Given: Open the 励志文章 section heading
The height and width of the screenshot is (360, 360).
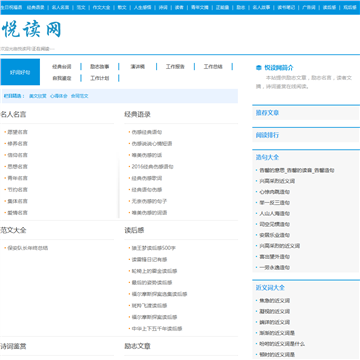Looking at the screenshot, I should pyautogui.click(x=138, y=346).
